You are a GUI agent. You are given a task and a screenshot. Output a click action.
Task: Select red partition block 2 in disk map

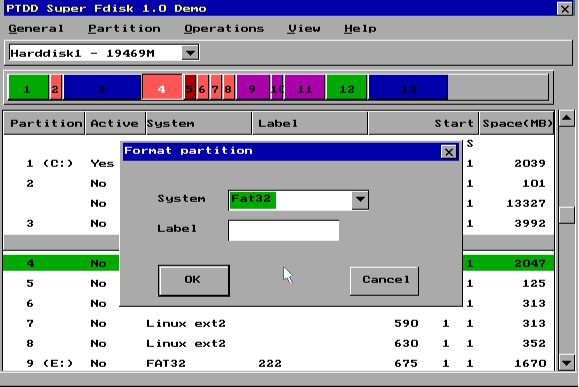(56, 87)
